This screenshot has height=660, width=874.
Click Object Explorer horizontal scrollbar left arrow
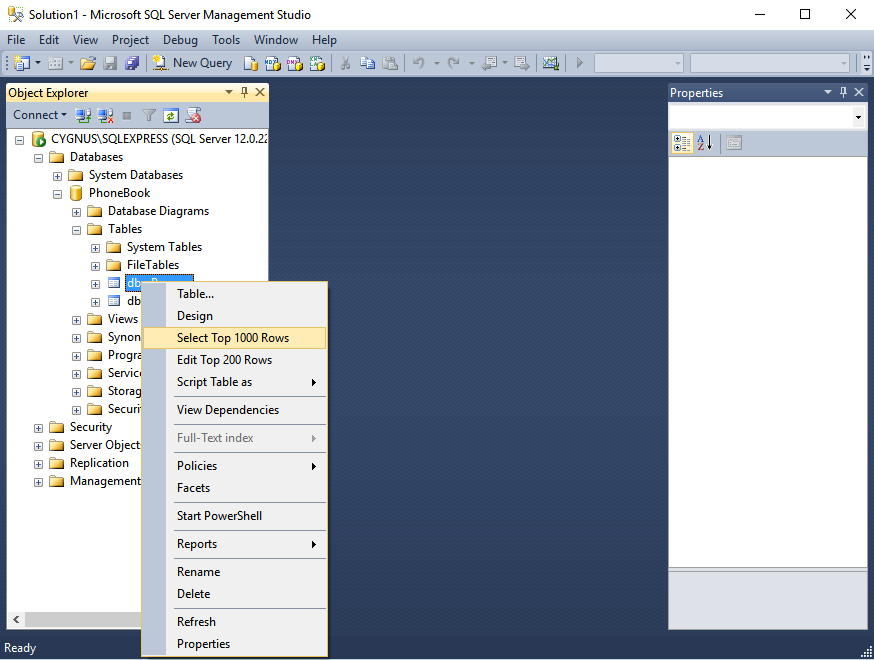pyautogui.click(x=16, y=619)
